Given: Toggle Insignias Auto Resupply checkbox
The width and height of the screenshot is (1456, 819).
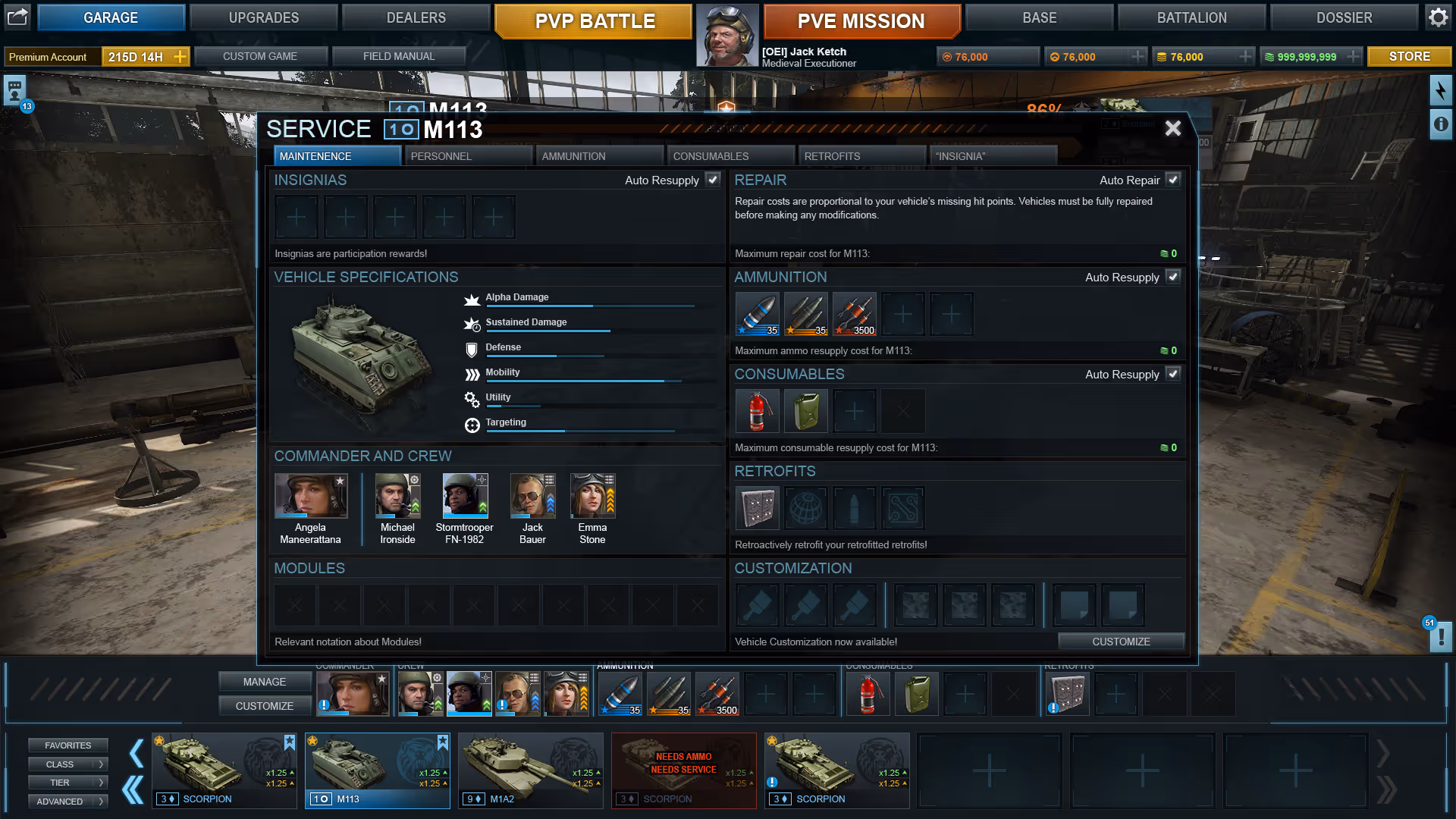Looking at the screenshot, I should coord(713,180).
